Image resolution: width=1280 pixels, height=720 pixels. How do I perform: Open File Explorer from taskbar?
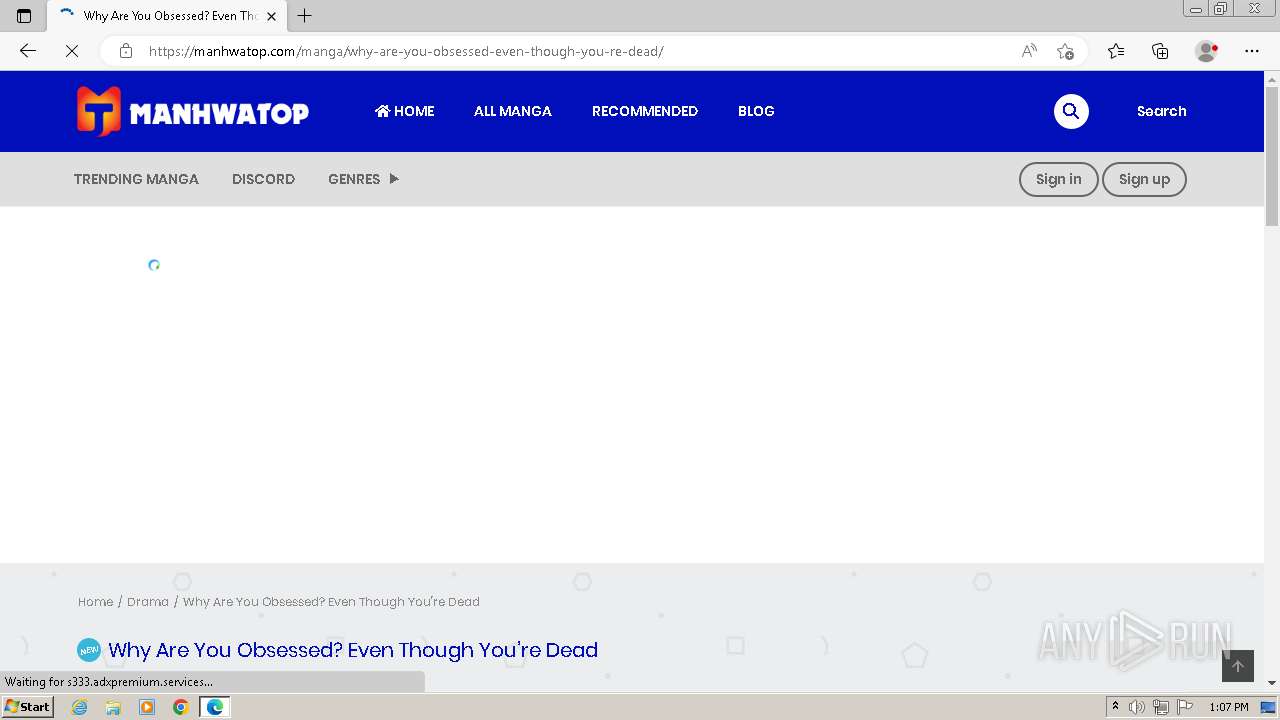point(113,707)
